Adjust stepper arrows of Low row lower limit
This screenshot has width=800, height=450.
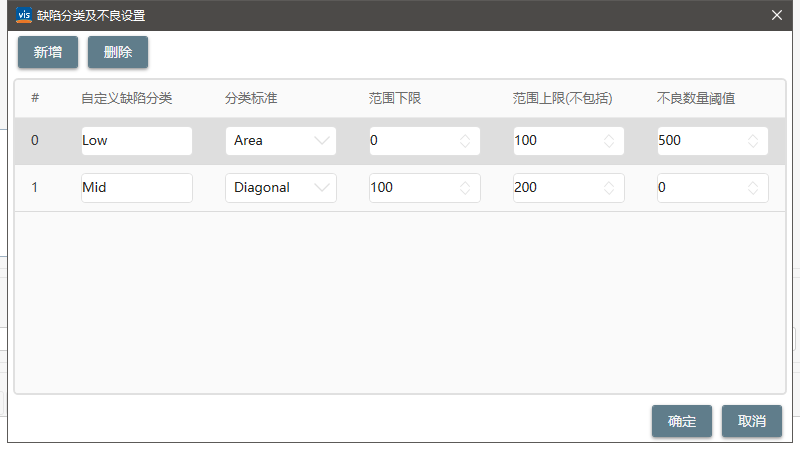465,141
